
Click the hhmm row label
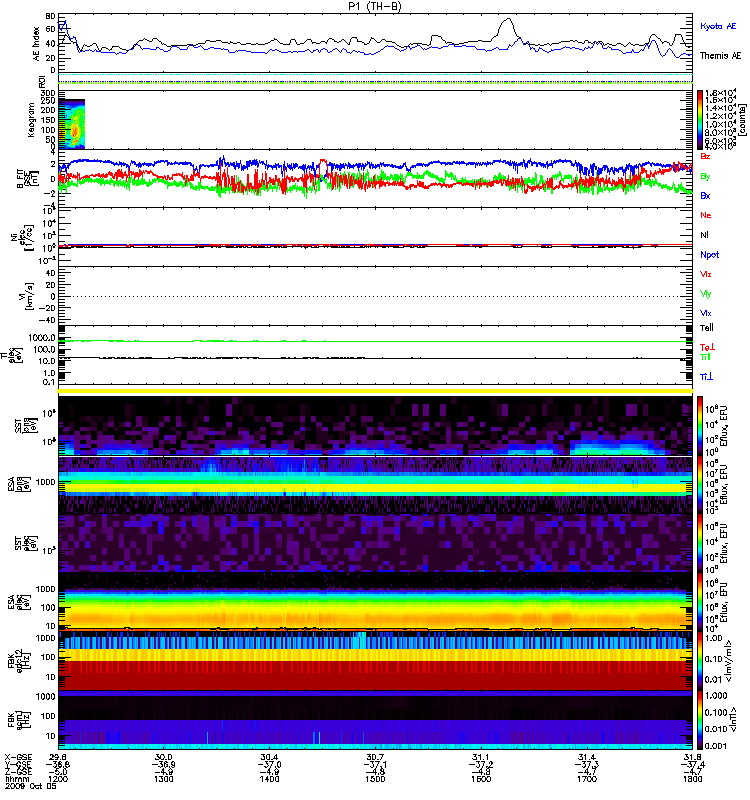coord(15,779)
